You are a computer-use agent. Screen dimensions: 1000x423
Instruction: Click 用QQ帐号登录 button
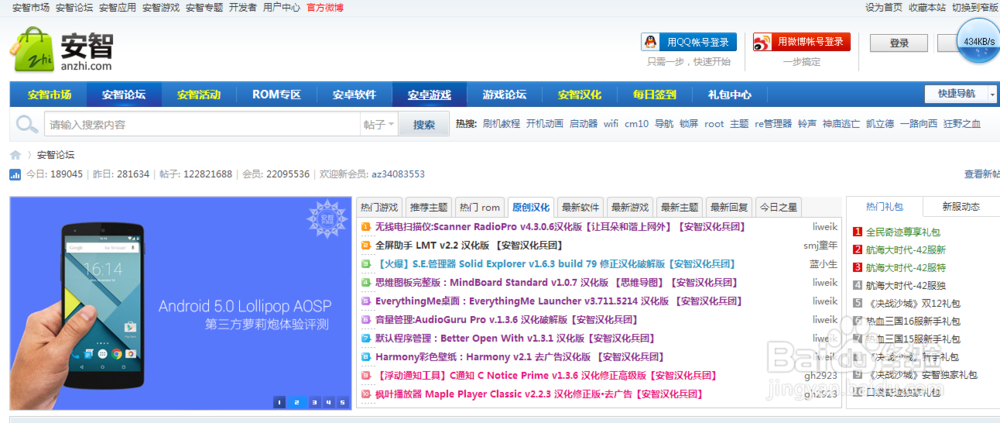pyautogui.click(x=689, y=42)
